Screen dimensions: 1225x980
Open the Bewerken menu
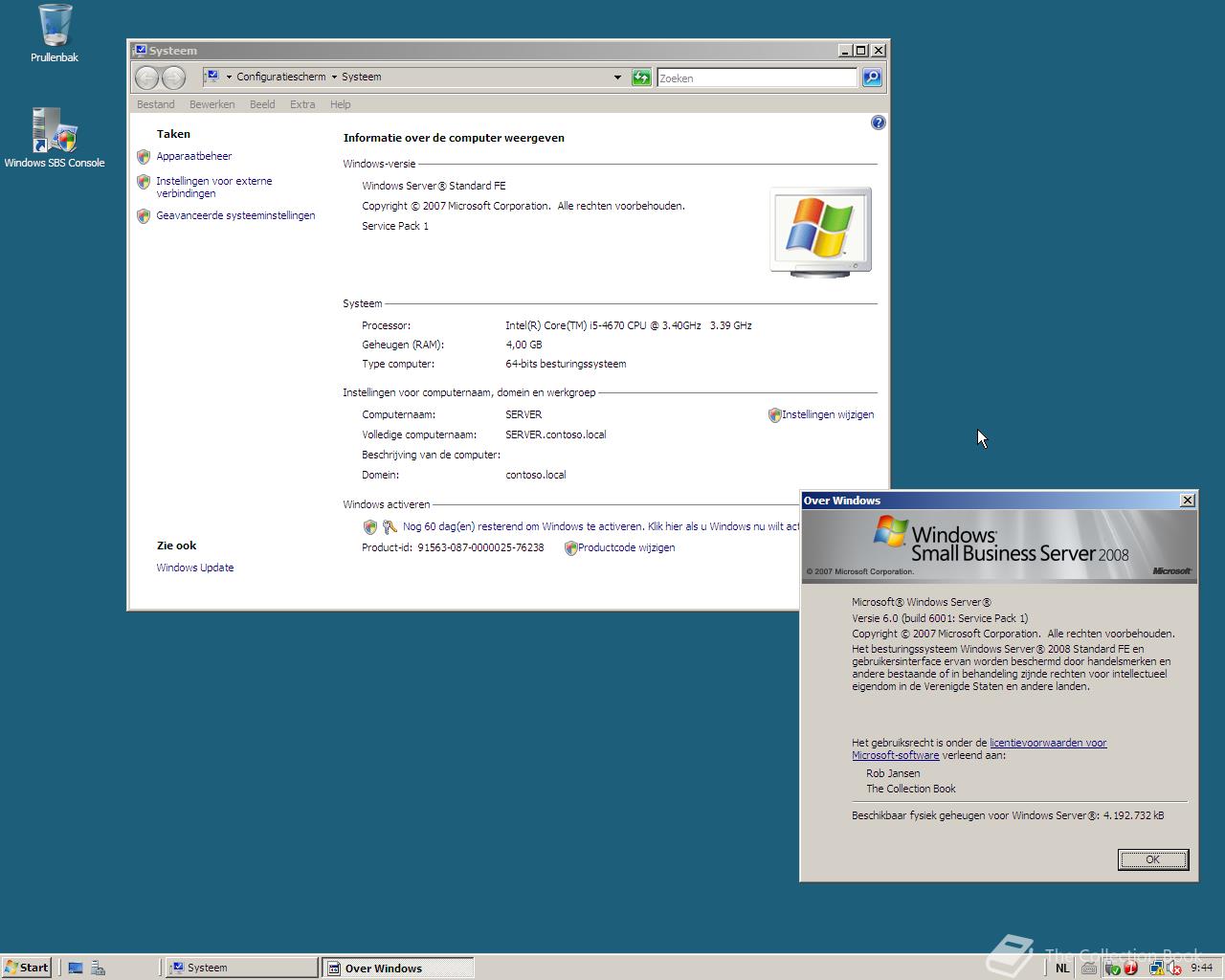coord(212,104)
